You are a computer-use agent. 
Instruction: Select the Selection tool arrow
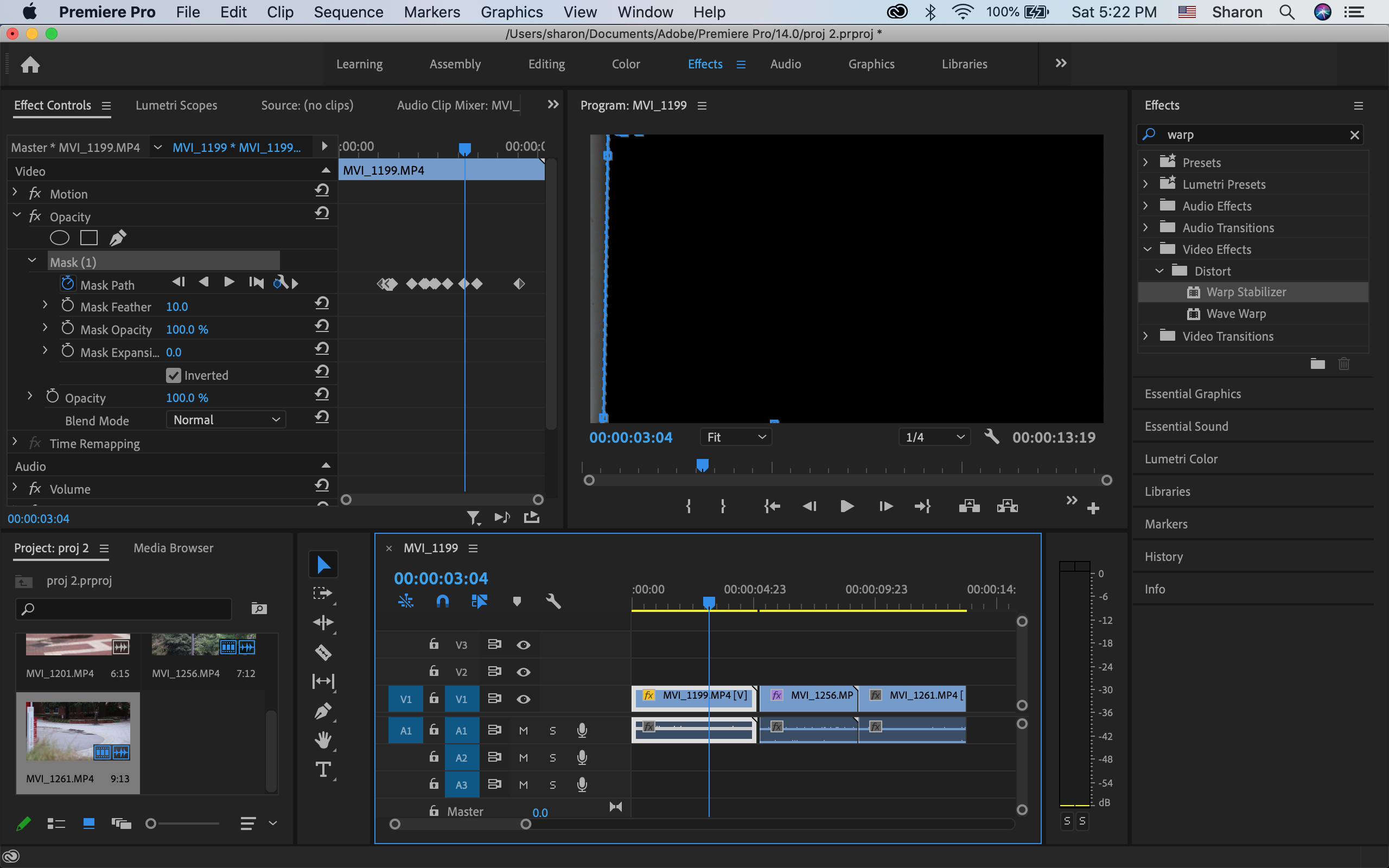[323, 565]
